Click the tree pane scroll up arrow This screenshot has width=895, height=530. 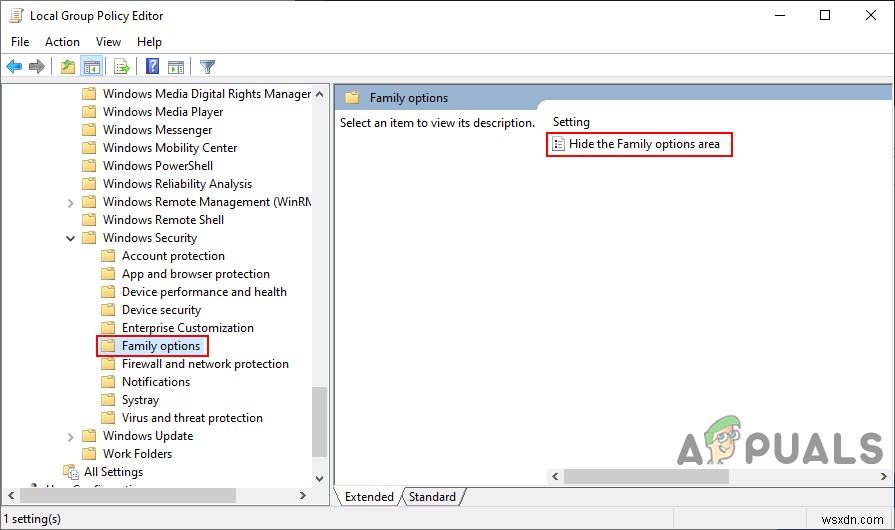click(x=320, y=94)
